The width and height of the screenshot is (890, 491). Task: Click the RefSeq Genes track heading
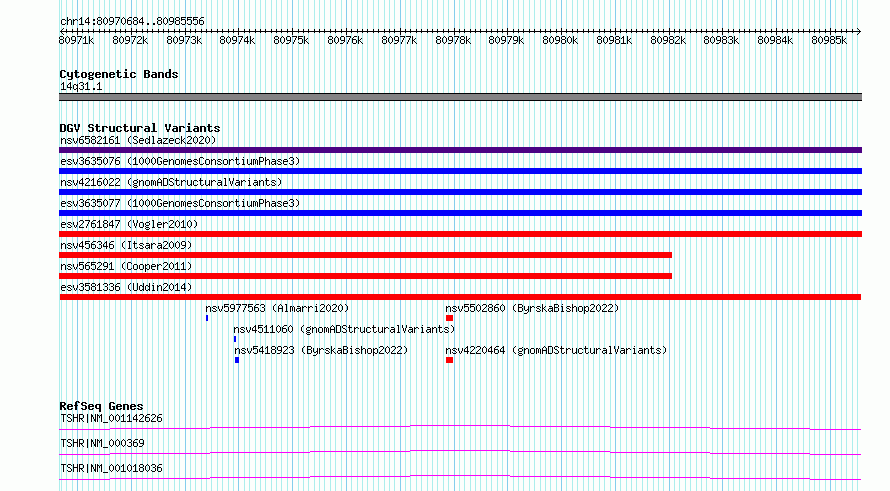point(101,406)
